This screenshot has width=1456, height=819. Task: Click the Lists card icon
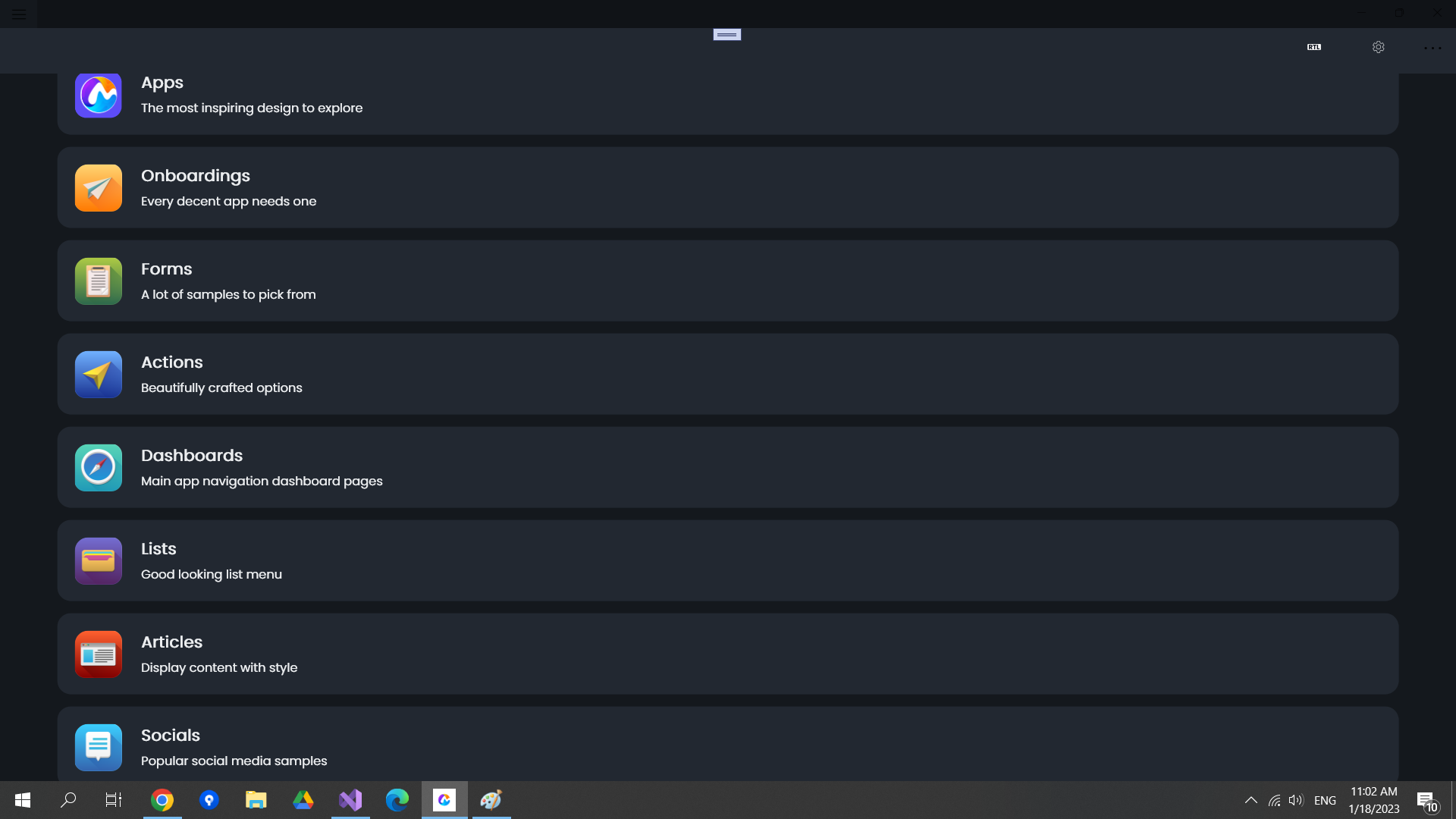point(98,561)
